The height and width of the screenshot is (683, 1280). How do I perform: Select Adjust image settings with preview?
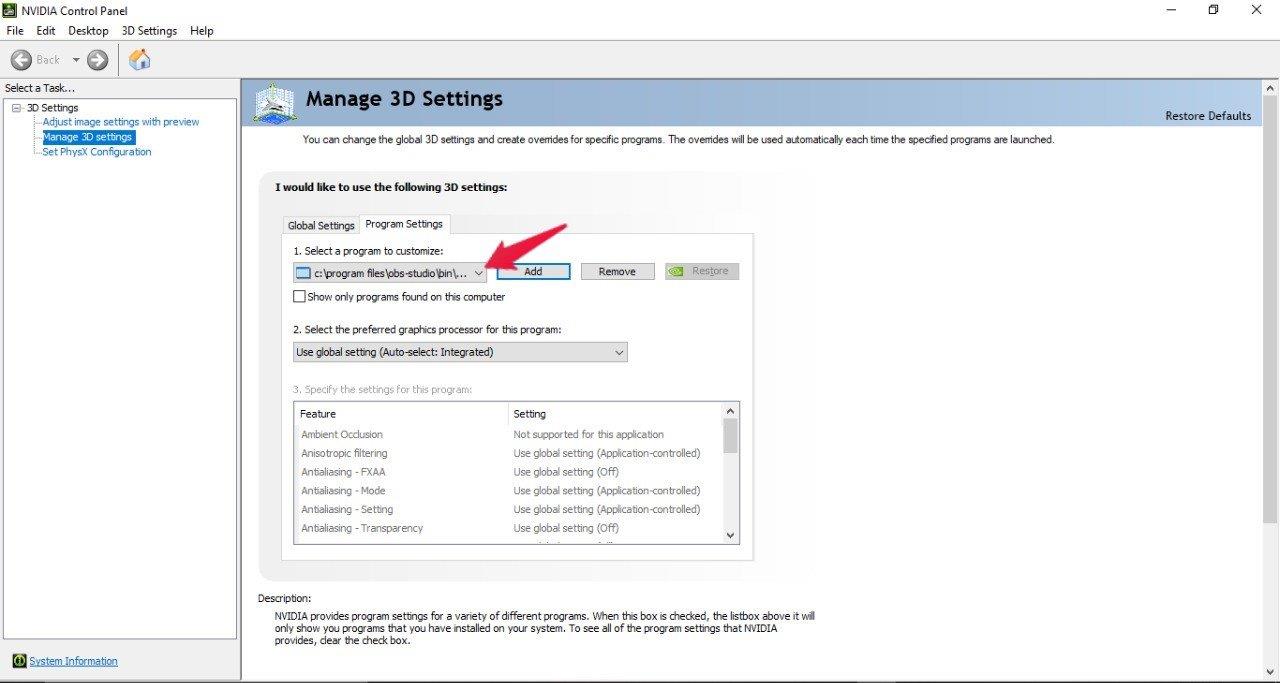coord(120,122)
